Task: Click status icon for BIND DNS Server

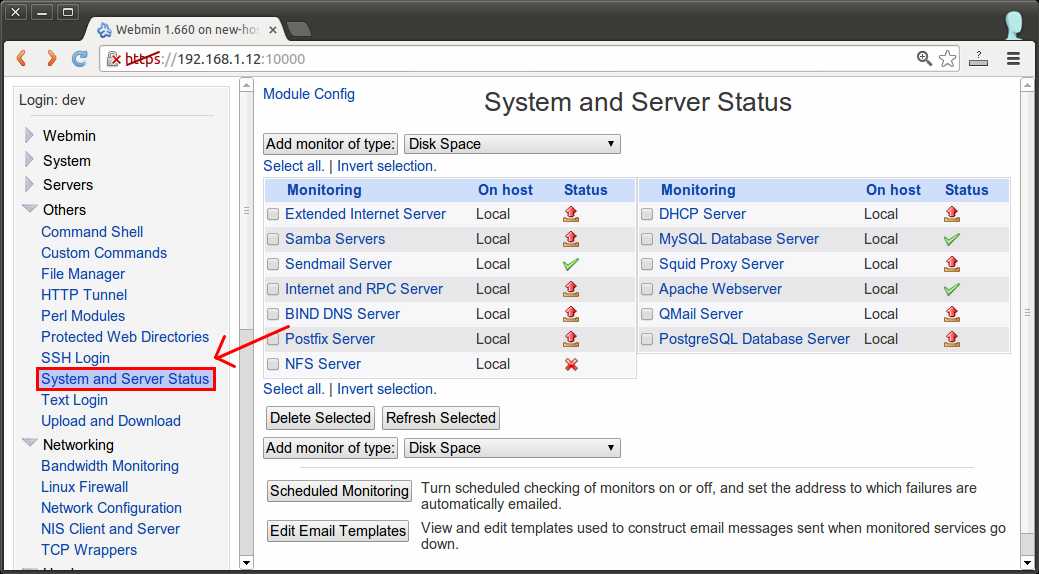Action: click(571, 314)
